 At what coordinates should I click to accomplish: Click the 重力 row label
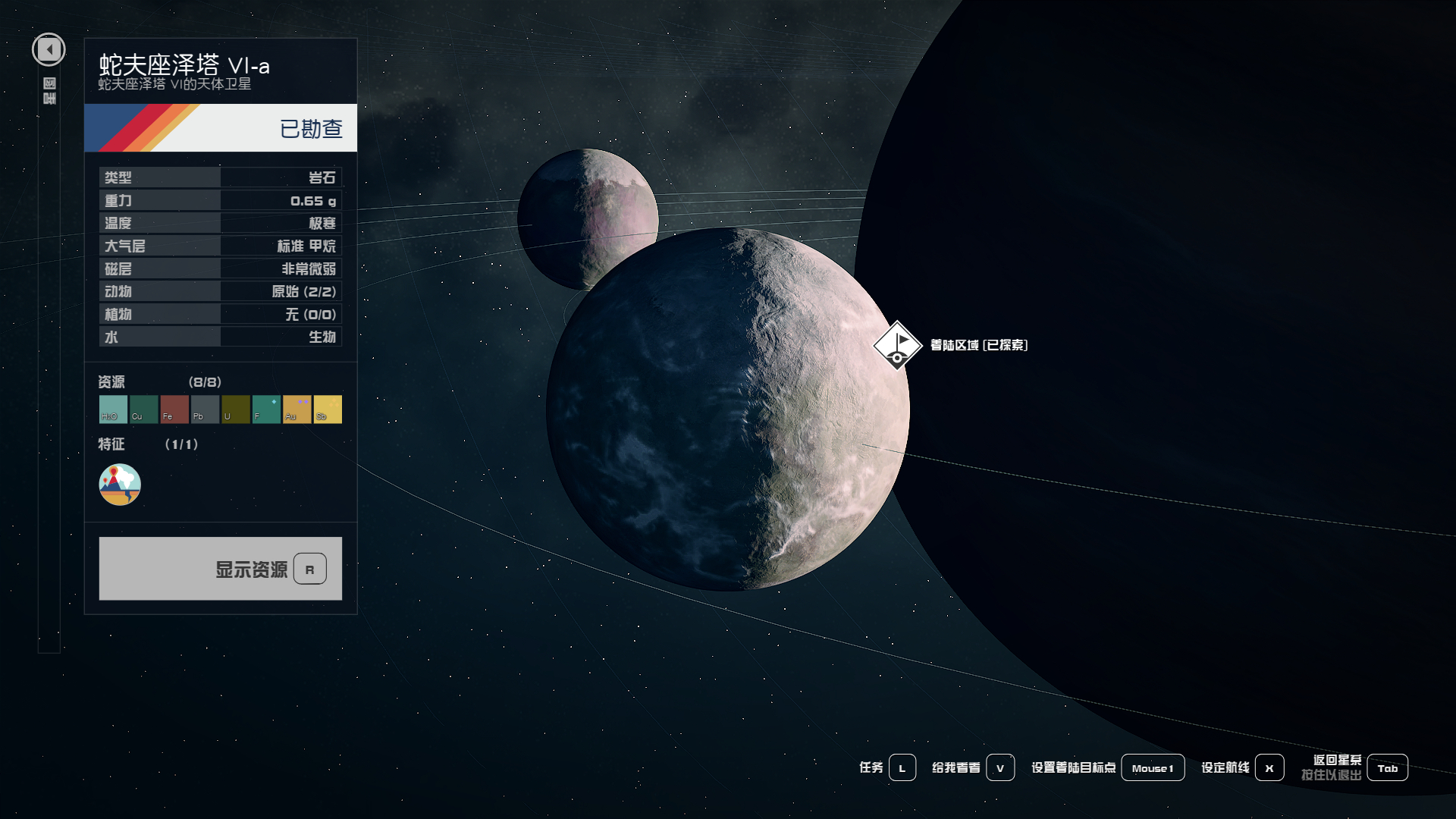pyautogui.click(x=118, y=200)
